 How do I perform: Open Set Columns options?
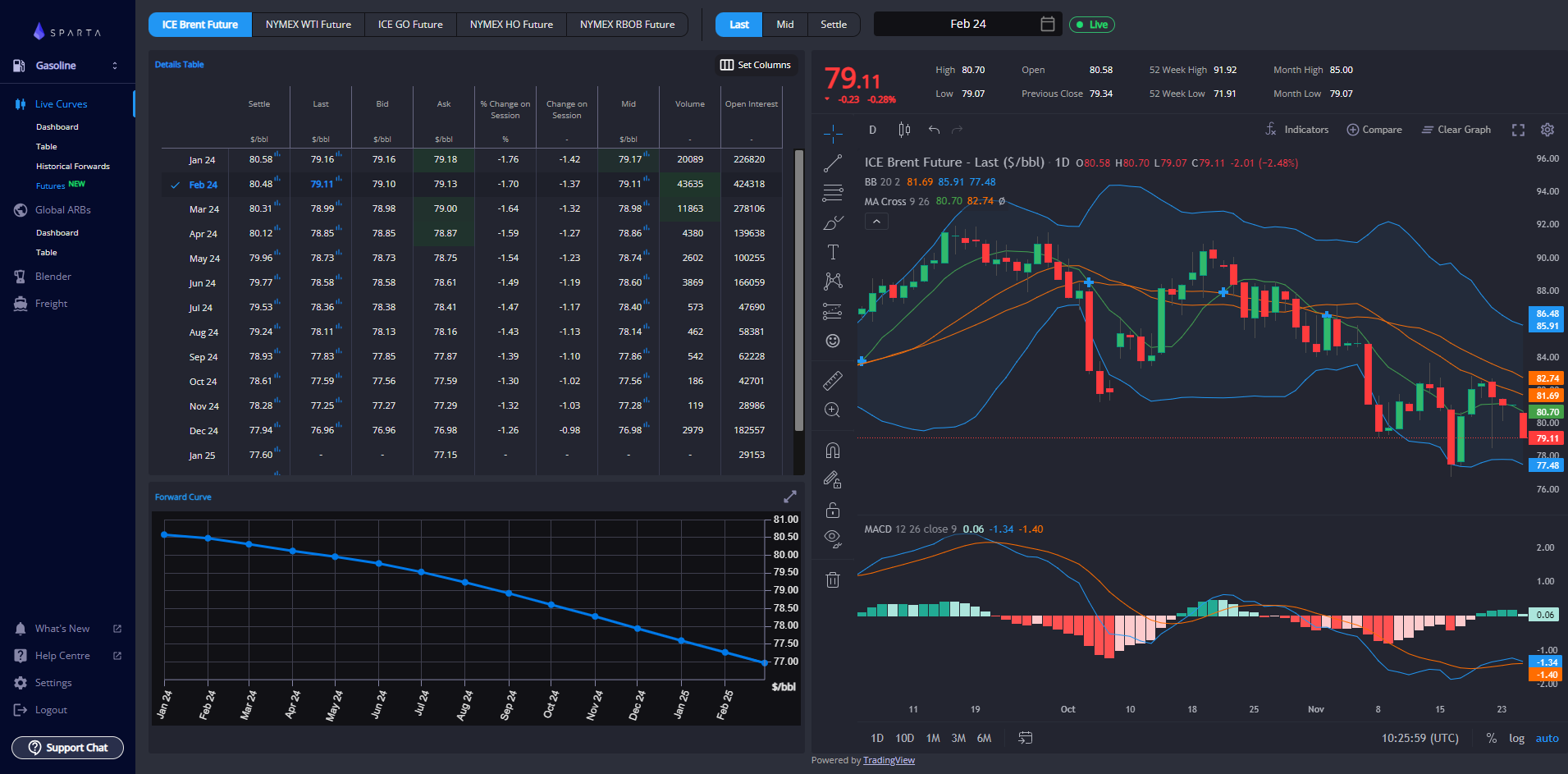(x=756, y=65)
